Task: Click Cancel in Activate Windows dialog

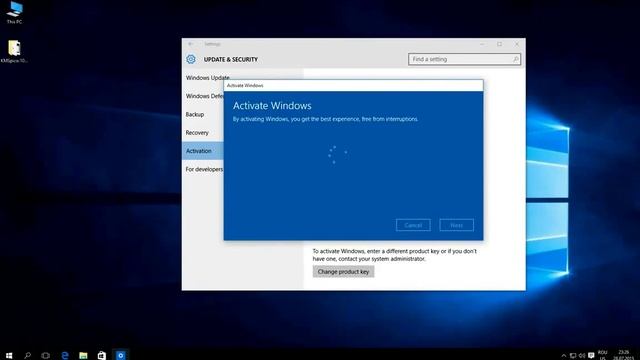Action: (x=413, y=225)
